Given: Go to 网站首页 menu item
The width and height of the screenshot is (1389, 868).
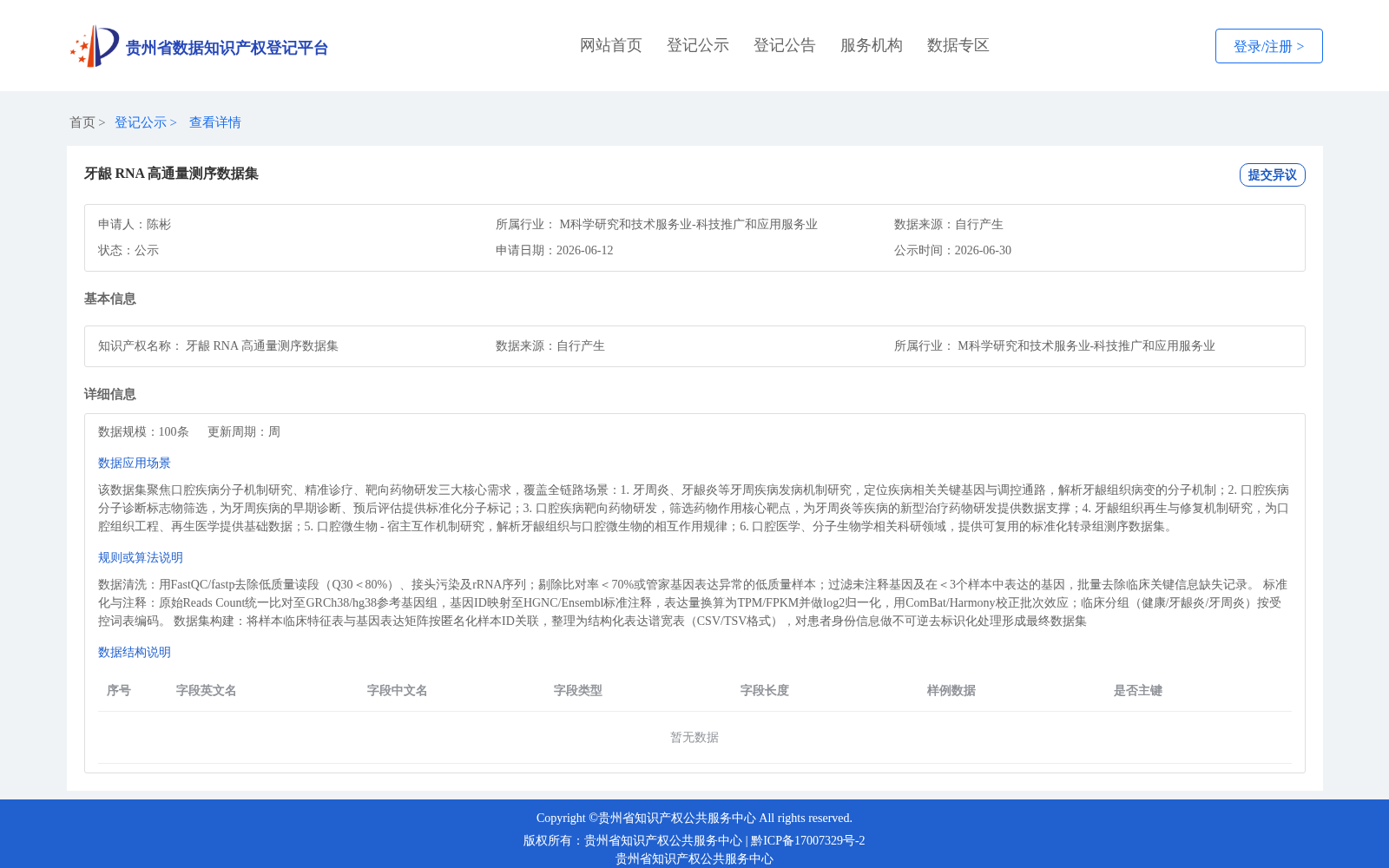Looking at the screenshot, I should pos(611,45).
